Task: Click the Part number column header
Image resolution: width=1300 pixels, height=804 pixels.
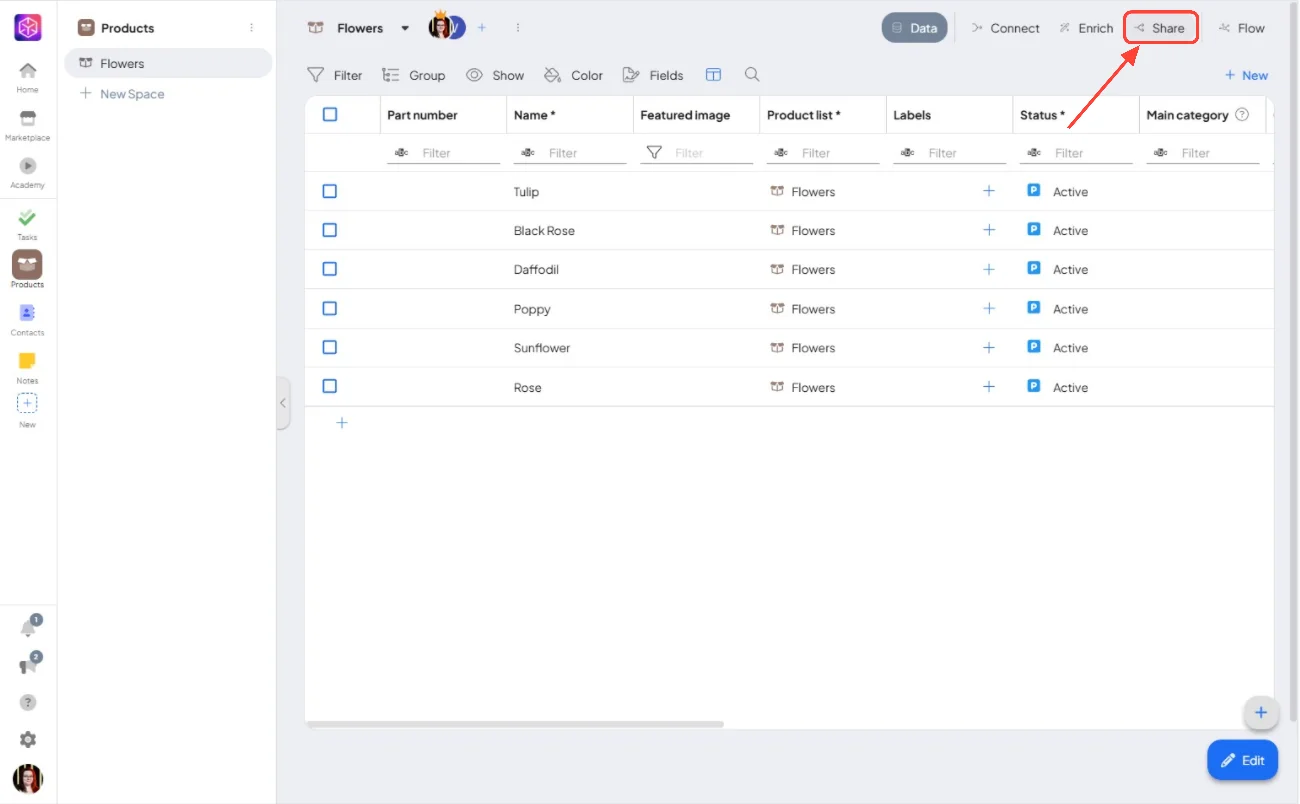Action: [x=422, y=115]
